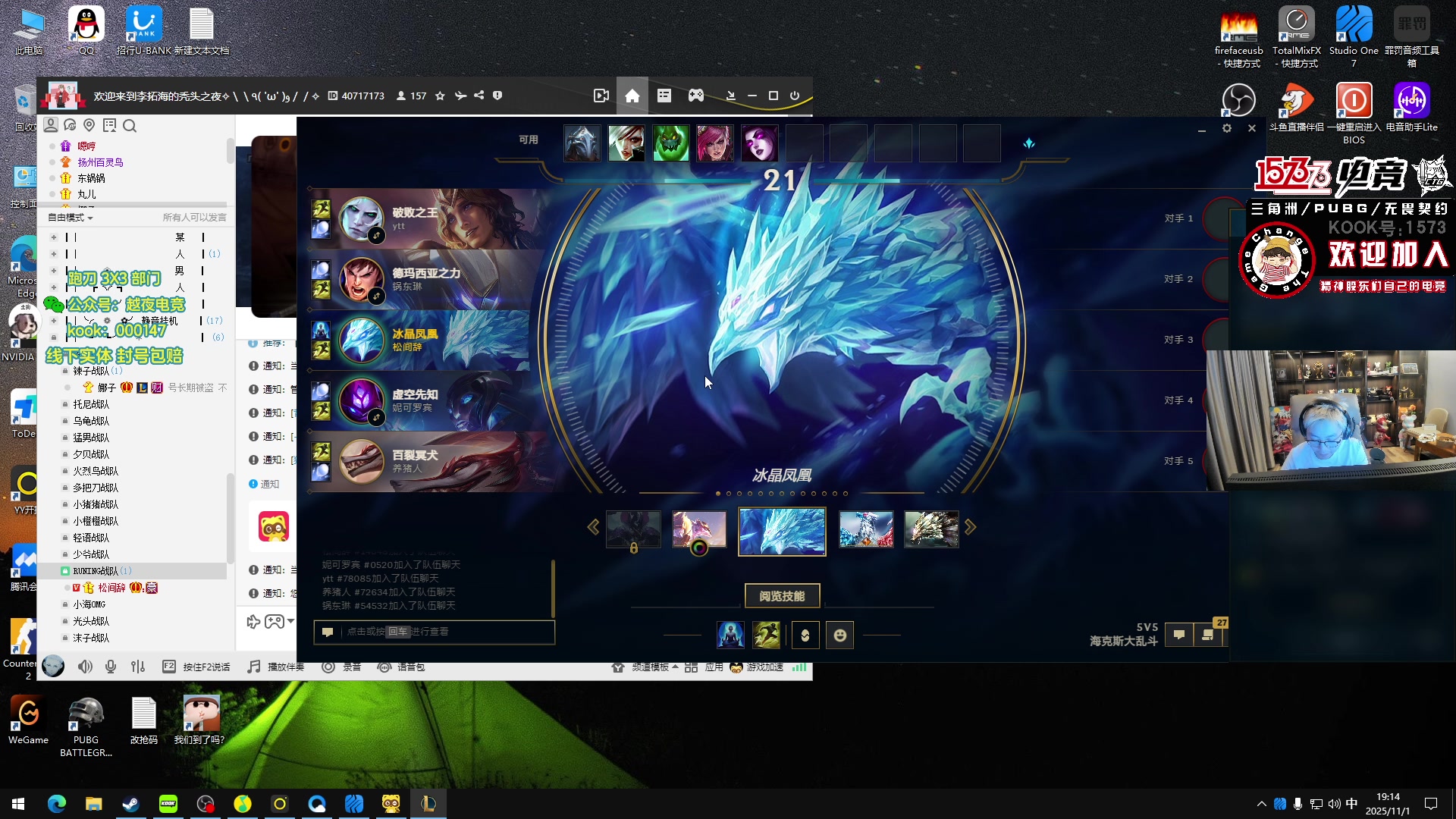Open Windows Start menu
The image size is (1456, 819).
coord(18,804)
